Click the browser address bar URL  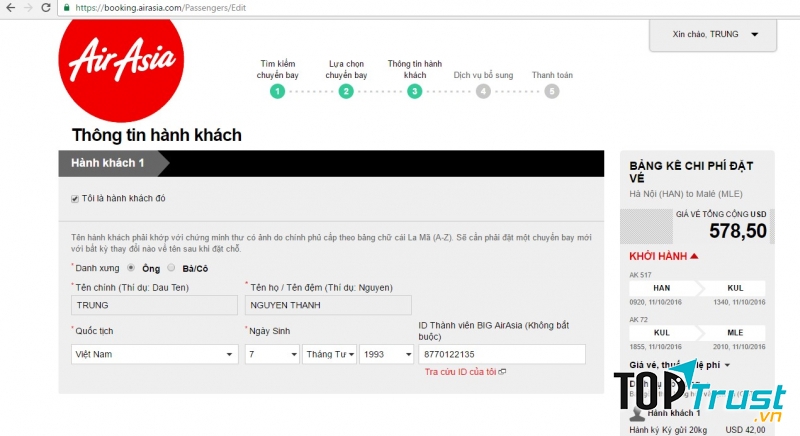(x=160, y=8)
